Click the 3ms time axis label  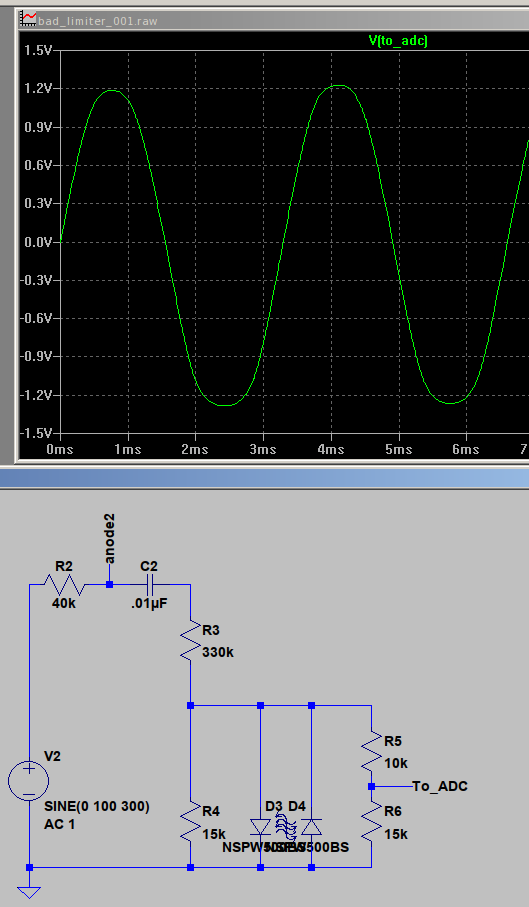(262, 449)
